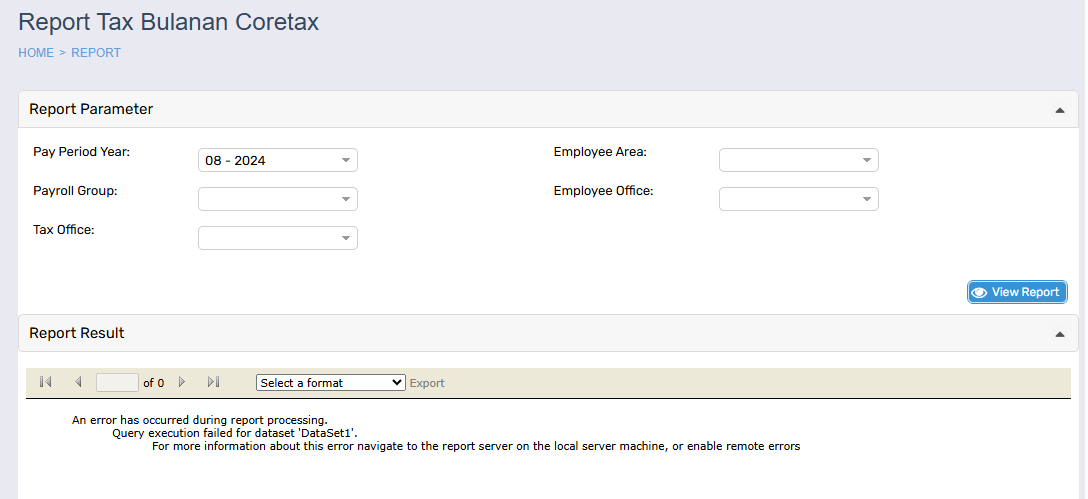Collapse the Report Result panel arrow
Image resolution: width=1088 pixels, height=499 pixels.
pos(1059,334)
